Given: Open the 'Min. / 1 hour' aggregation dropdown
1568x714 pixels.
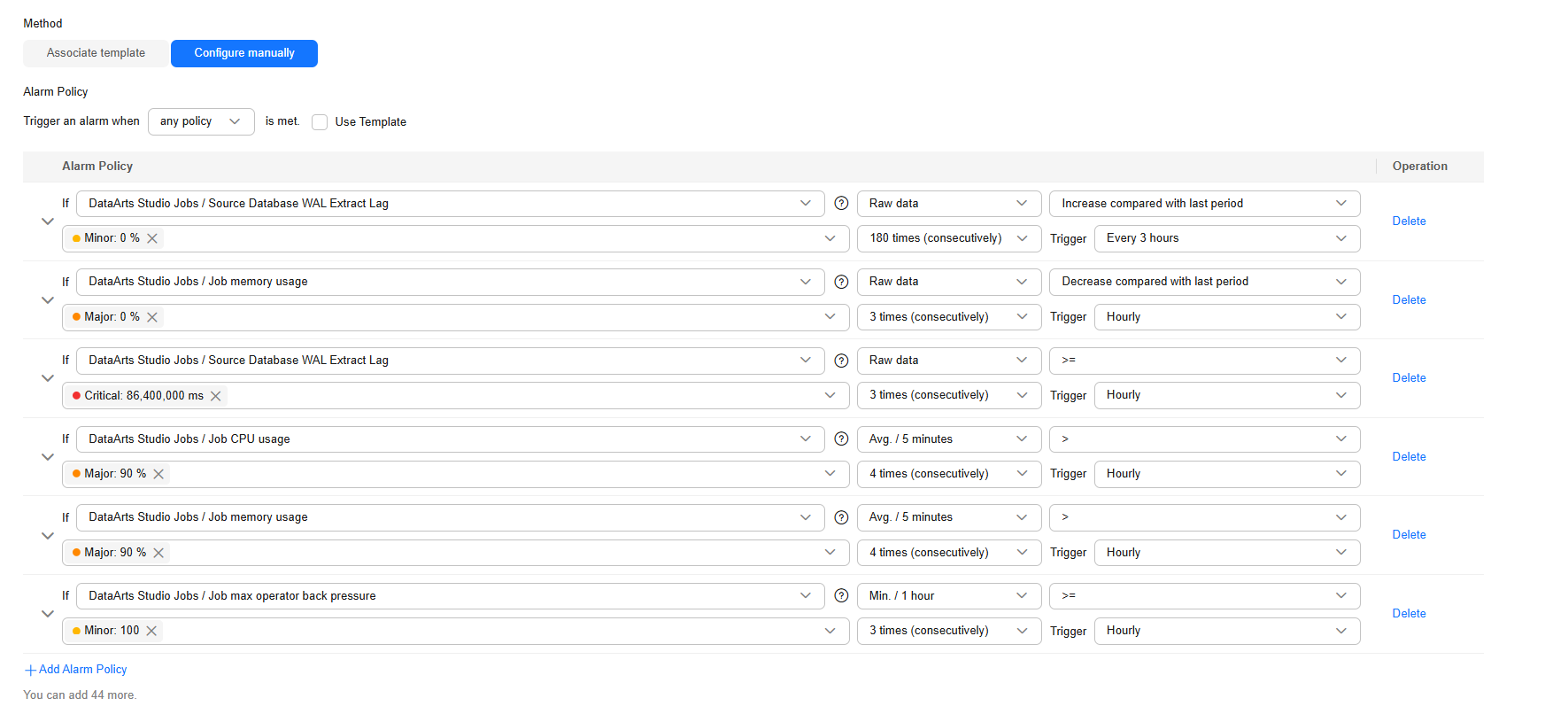Looking at the screenshot, I should pos(948,595).
